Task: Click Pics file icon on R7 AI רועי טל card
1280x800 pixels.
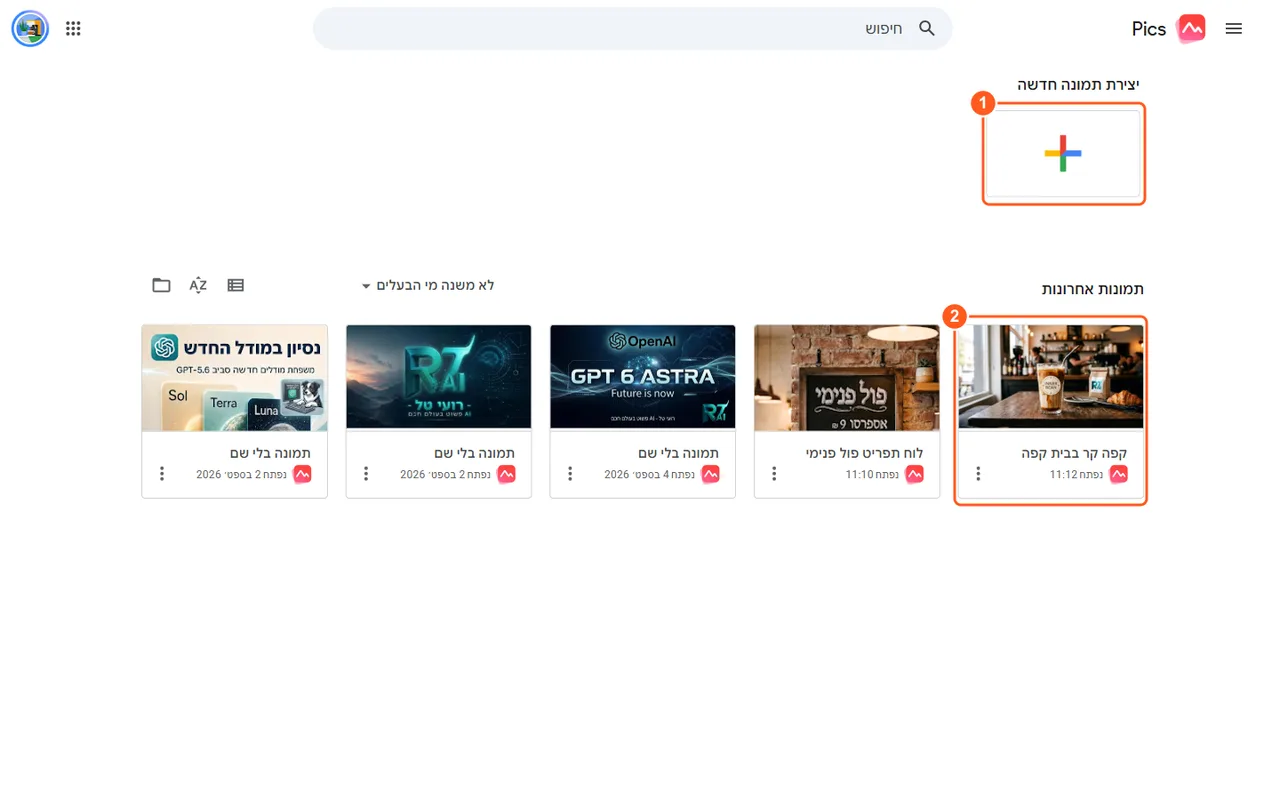Action: click(x=507, y=474)
